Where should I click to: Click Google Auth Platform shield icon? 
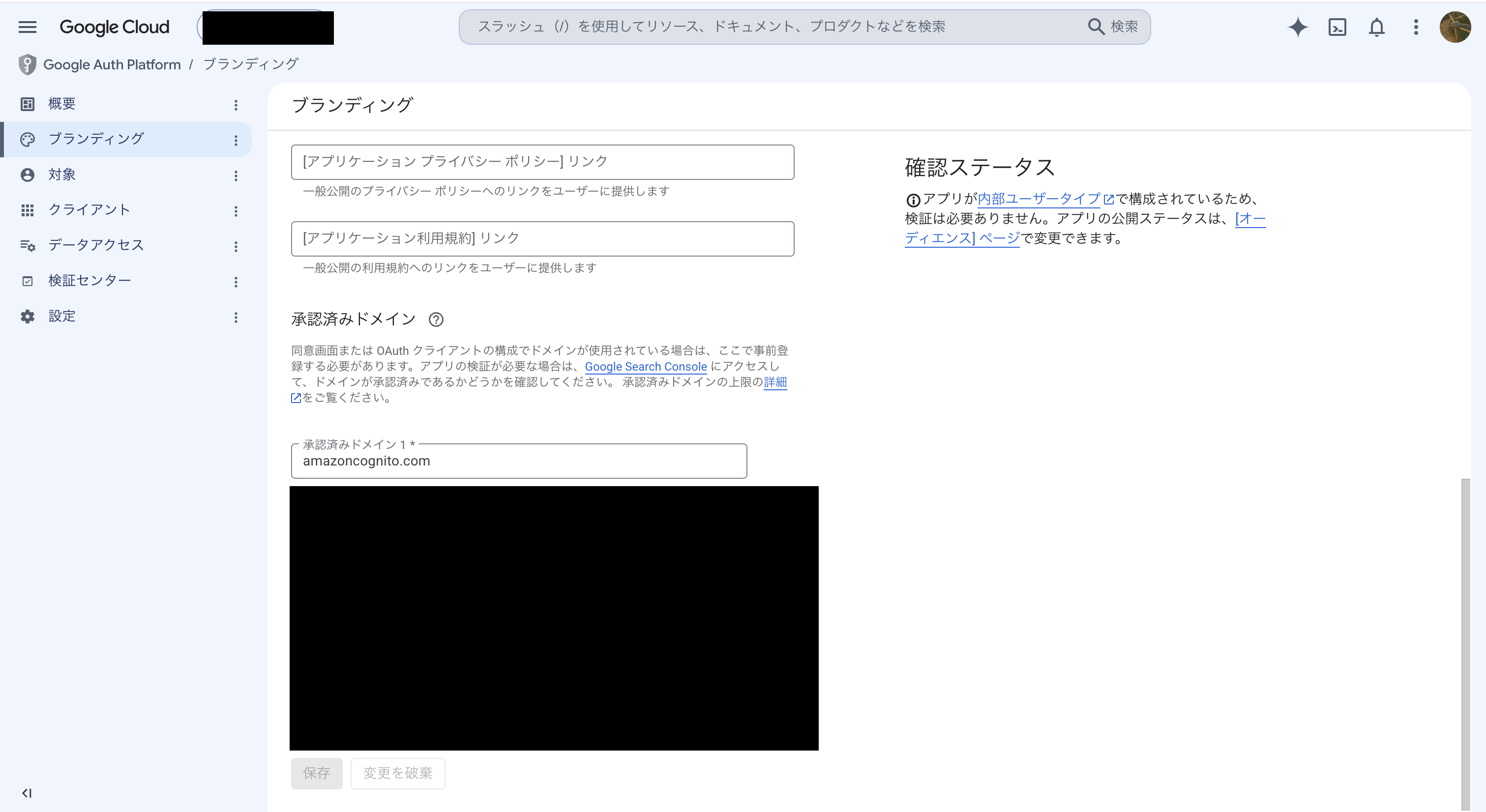point(27,64)
